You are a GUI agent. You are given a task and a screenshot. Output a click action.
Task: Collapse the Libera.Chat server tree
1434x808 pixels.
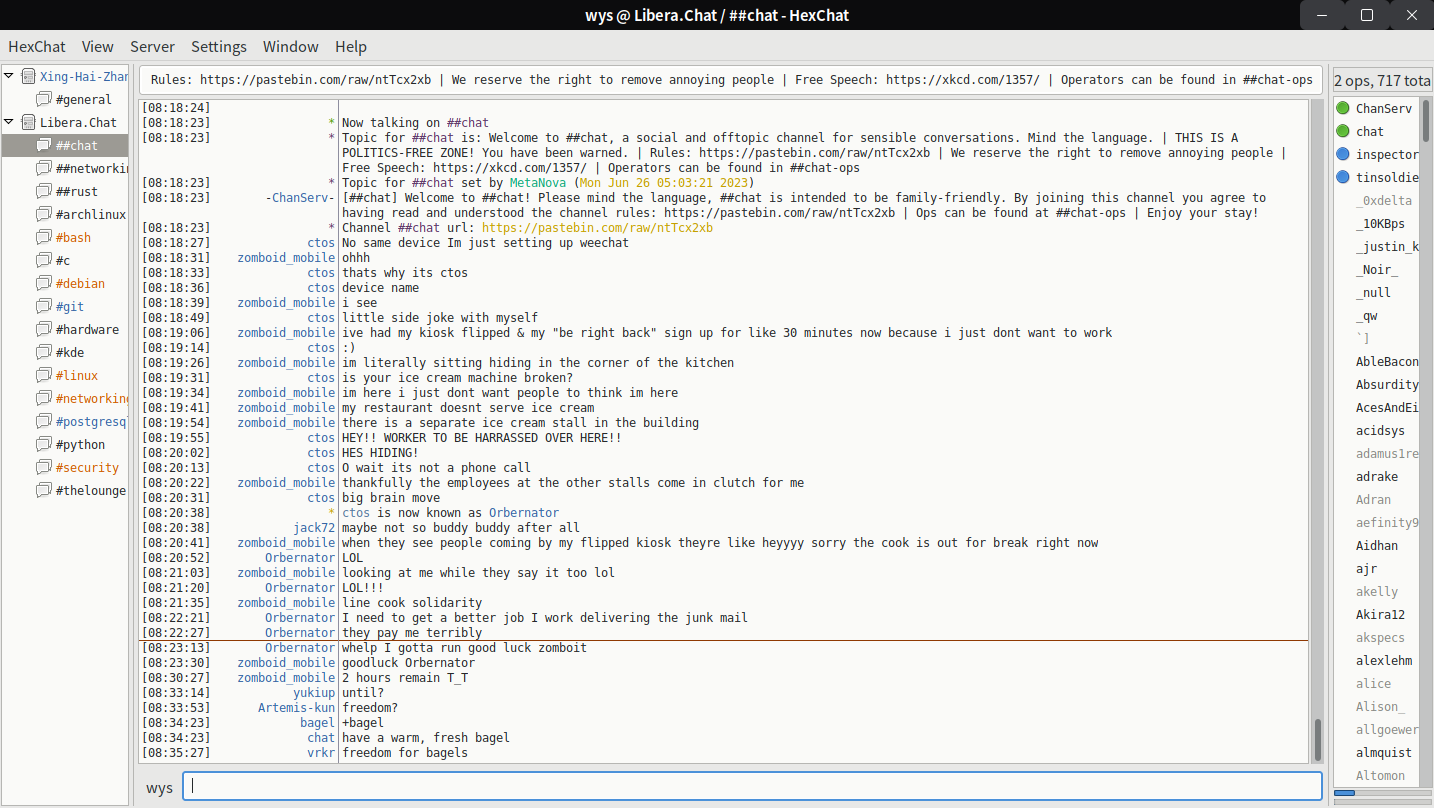tap(9, 122)
